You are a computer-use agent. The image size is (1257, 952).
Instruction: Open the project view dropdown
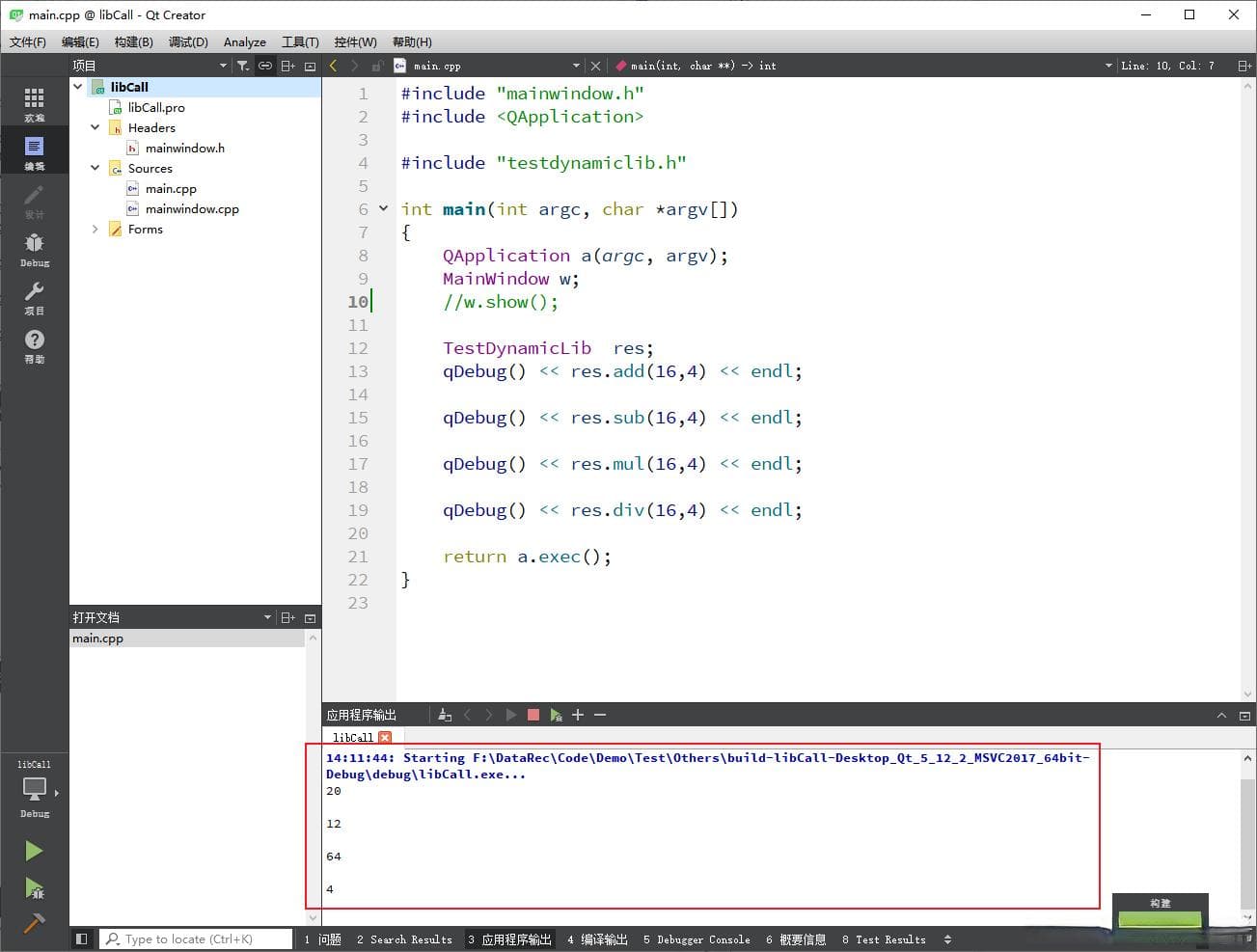coord(223,66)
